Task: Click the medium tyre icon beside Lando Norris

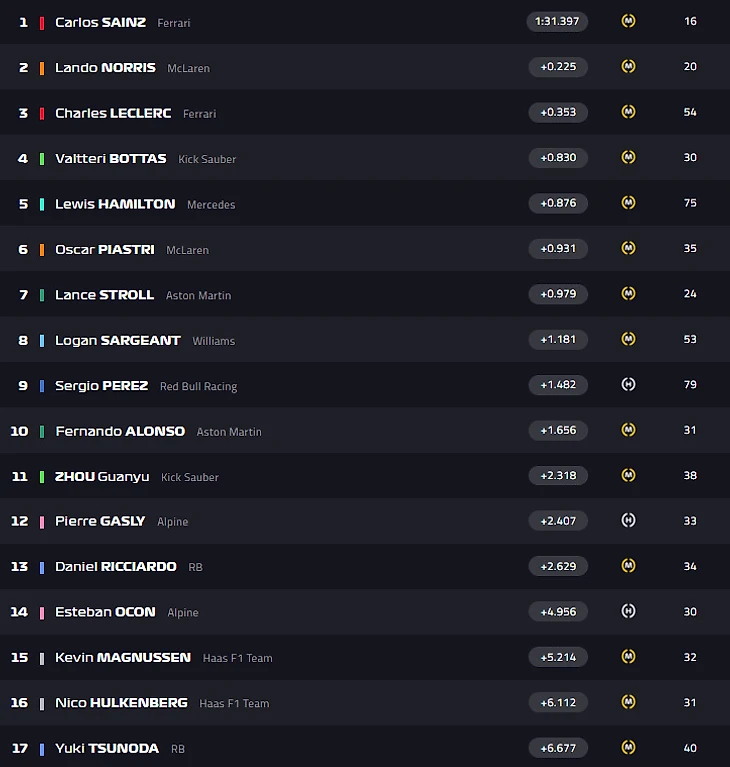Action: coord(628,67)
